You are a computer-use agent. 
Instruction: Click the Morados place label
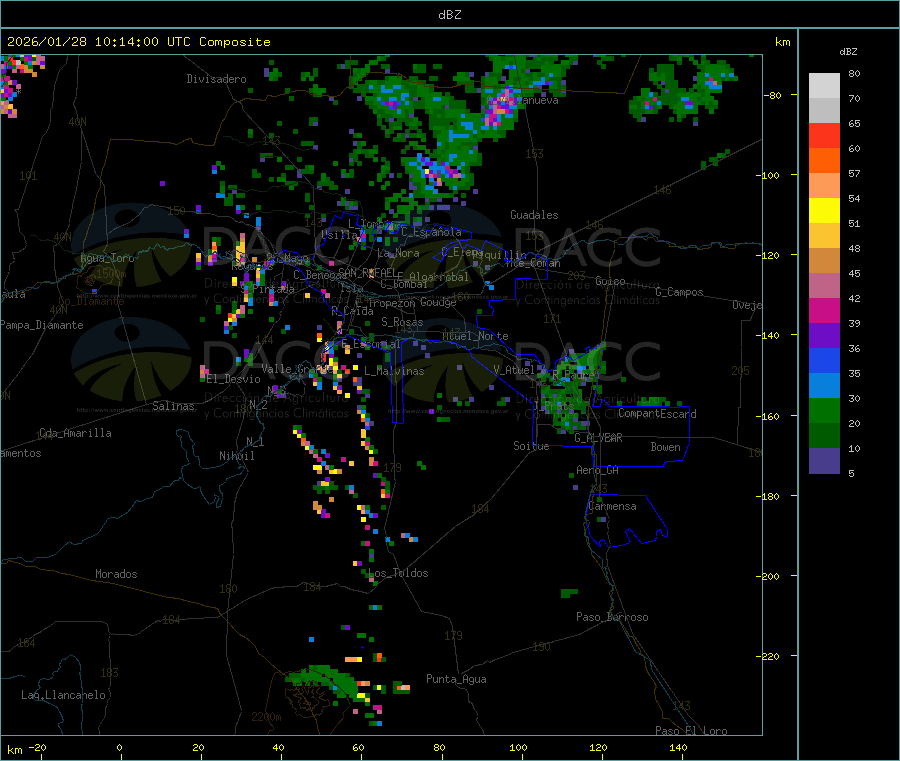(116, 574)
